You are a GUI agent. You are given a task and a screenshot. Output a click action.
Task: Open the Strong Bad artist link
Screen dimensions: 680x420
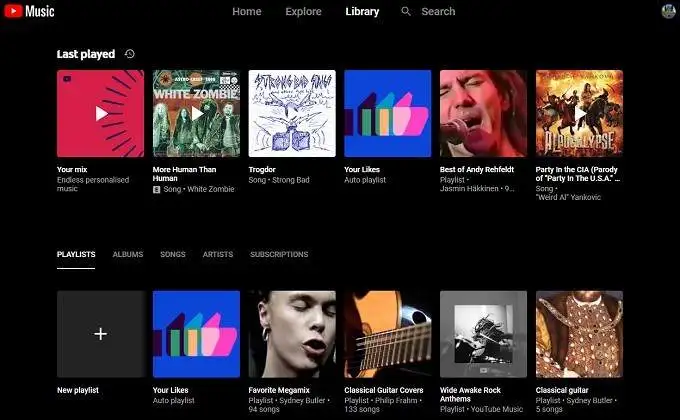pyautogui.click(x=291, y=180)
